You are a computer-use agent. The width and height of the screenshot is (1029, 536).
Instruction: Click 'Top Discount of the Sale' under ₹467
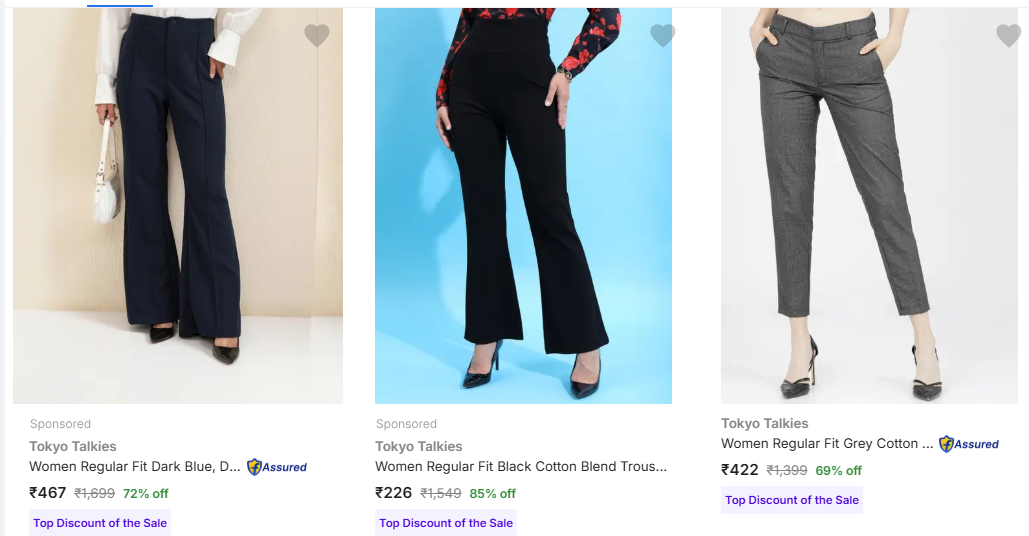pos(99,523)
